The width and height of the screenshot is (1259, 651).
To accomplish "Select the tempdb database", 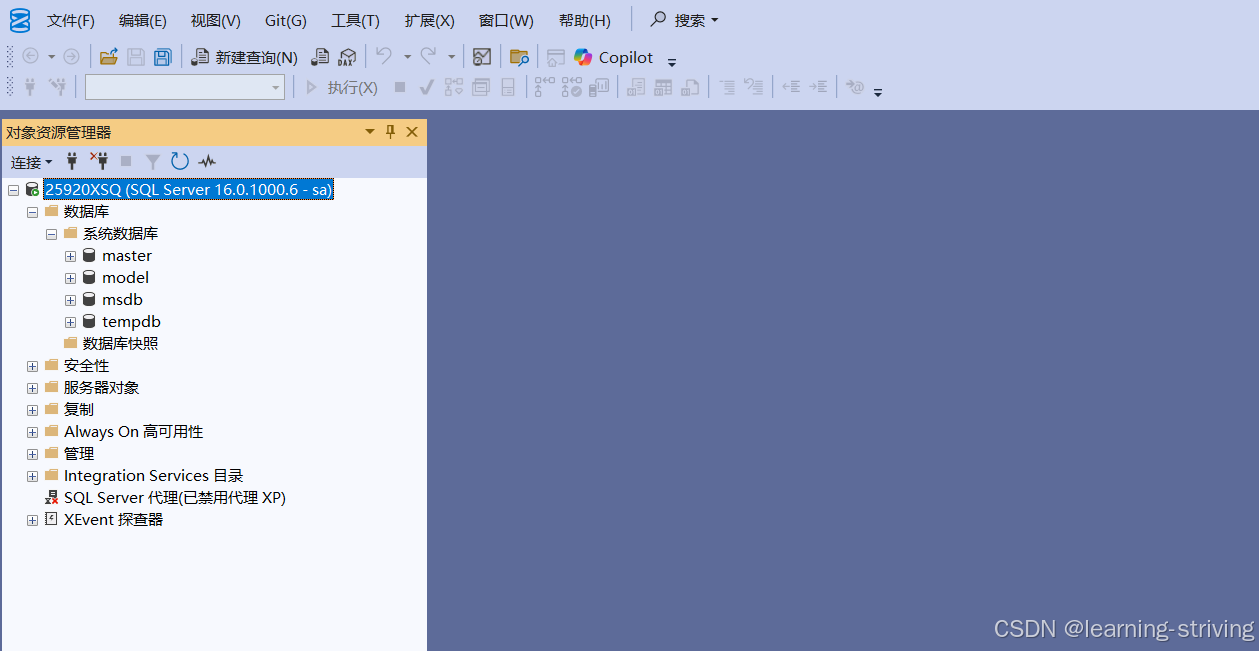I will click(131, 322).
